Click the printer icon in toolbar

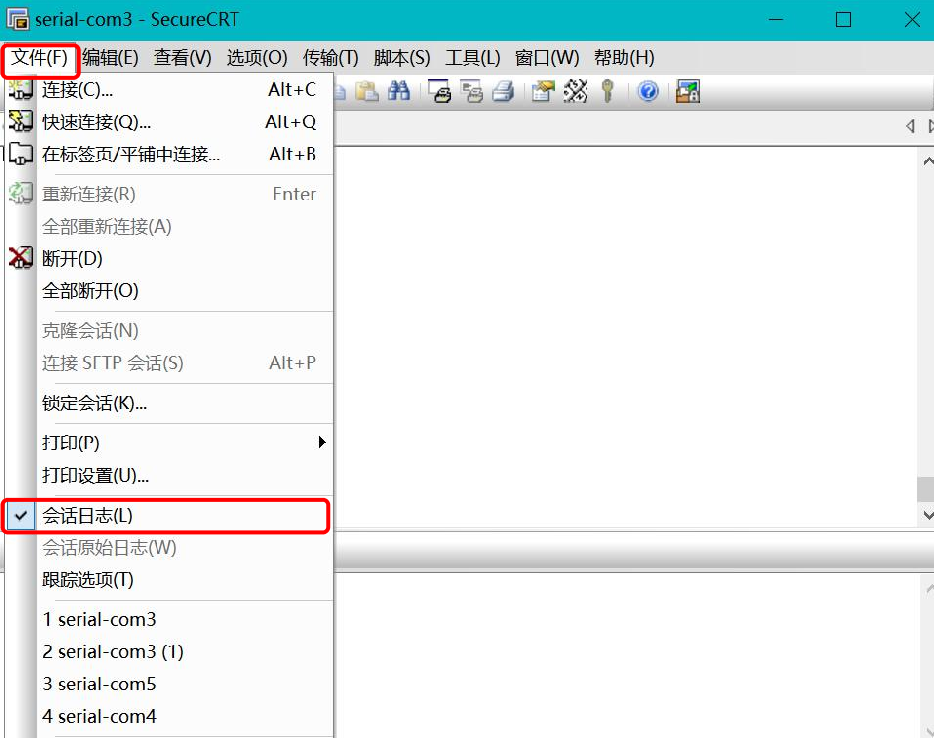pos(503,91)
